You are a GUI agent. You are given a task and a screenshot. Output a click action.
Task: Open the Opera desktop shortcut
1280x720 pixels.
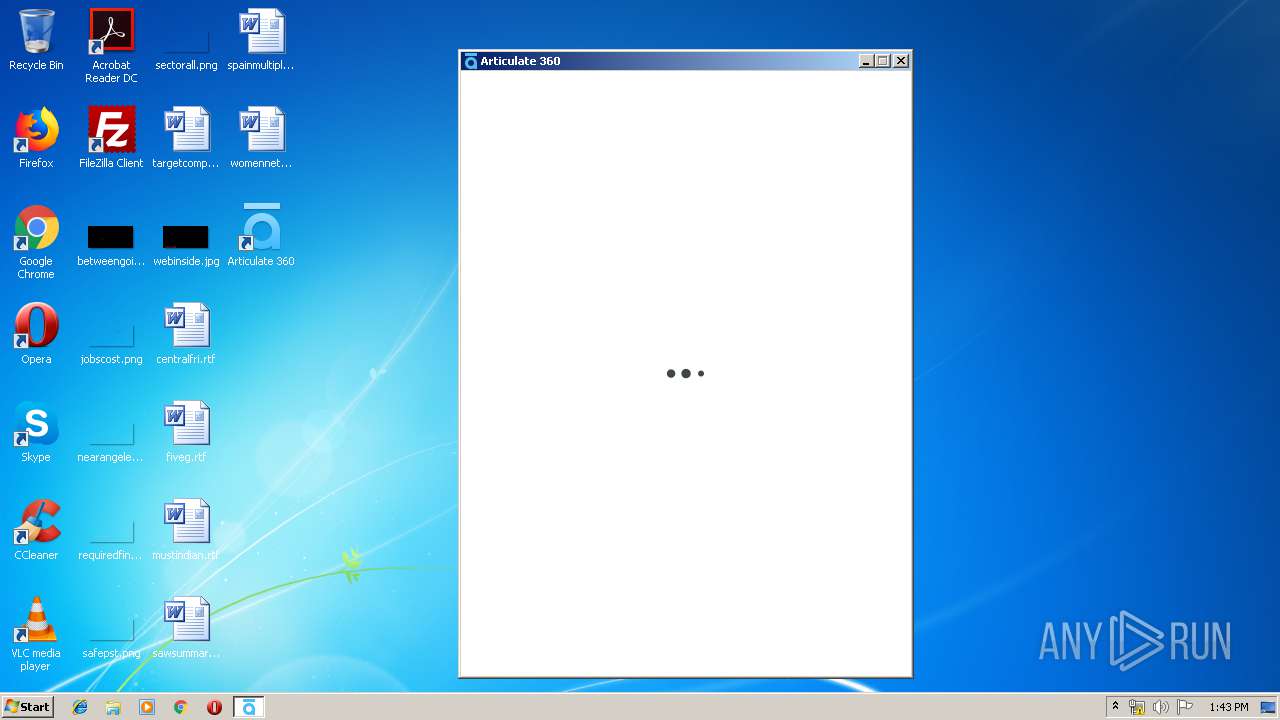coord(36,336)
